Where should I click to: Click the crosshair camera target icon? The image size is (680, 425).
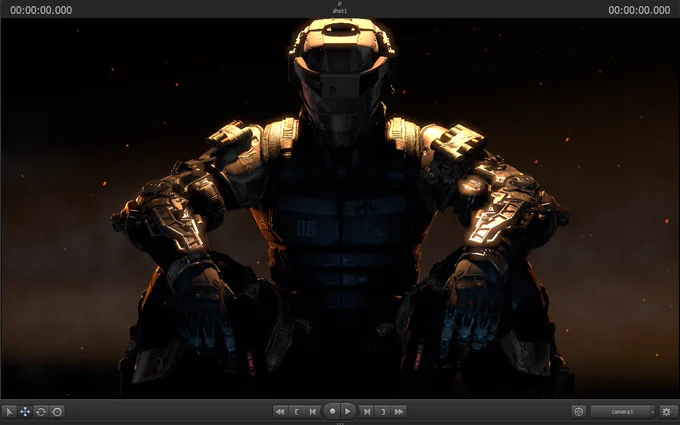pos(578,411)
